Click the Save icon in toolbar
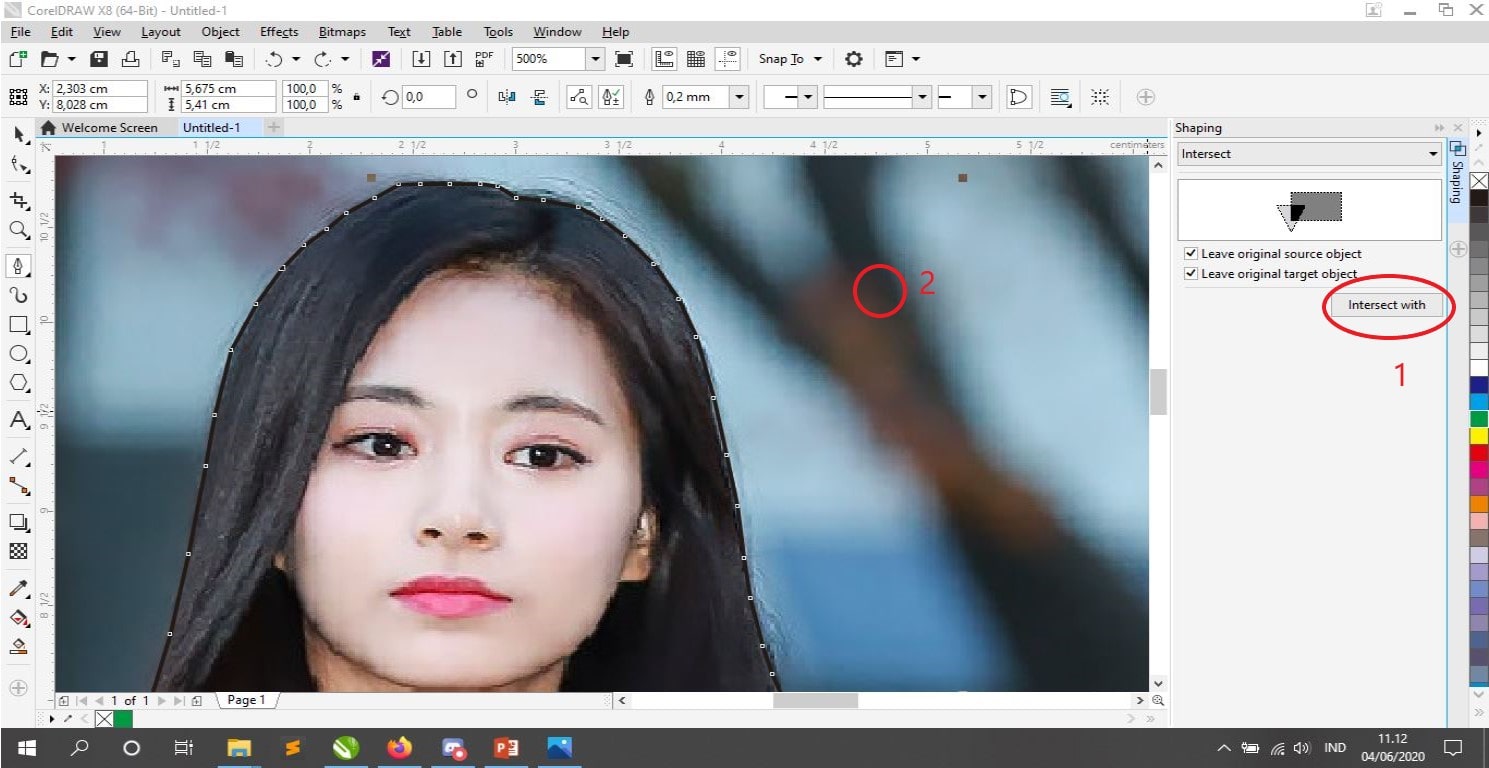Viewport: 1489px width, 768px height. (99, 59)
